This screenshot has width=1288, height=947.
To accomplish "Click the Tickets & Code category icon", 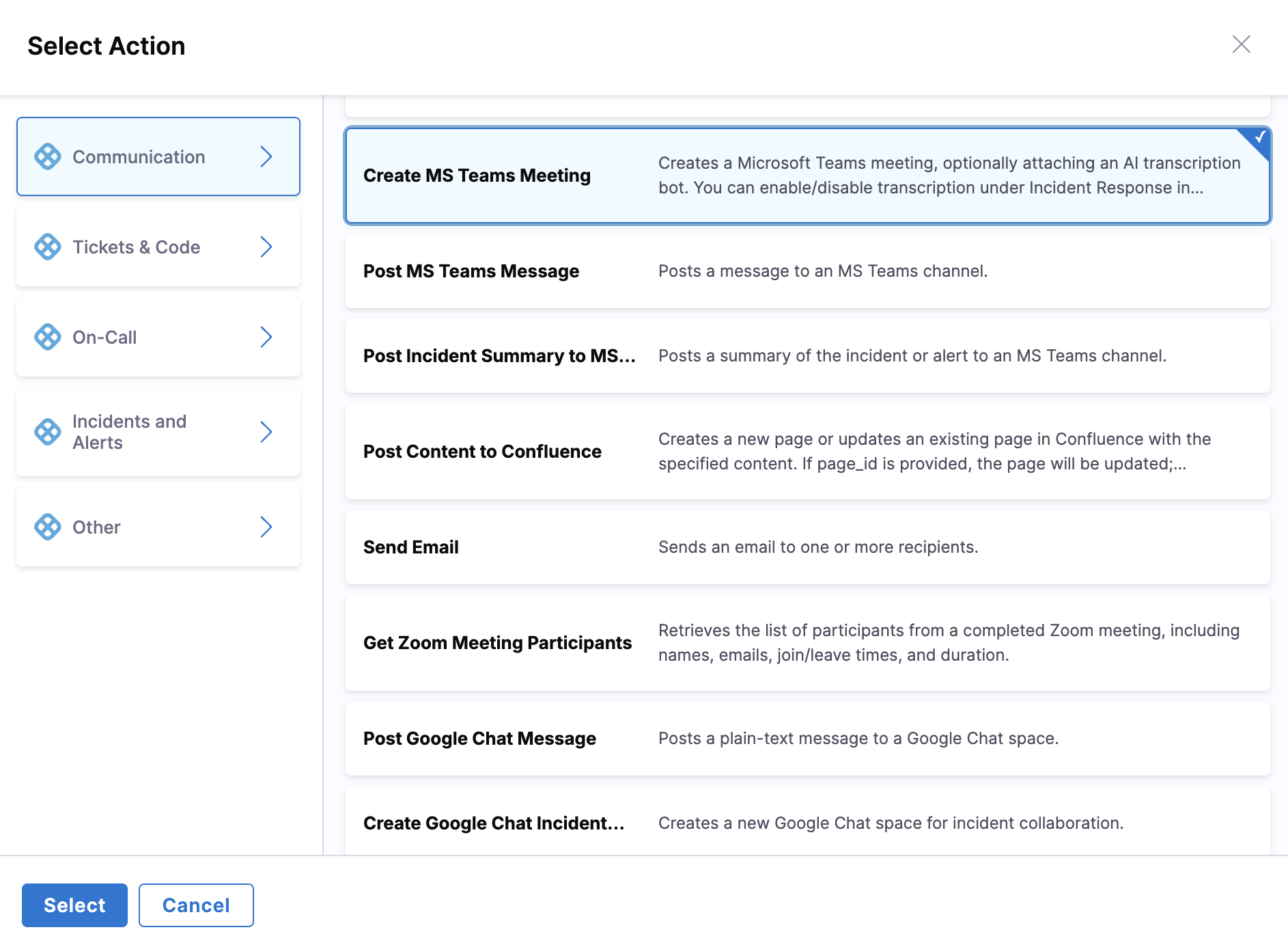I will point(48,247).
